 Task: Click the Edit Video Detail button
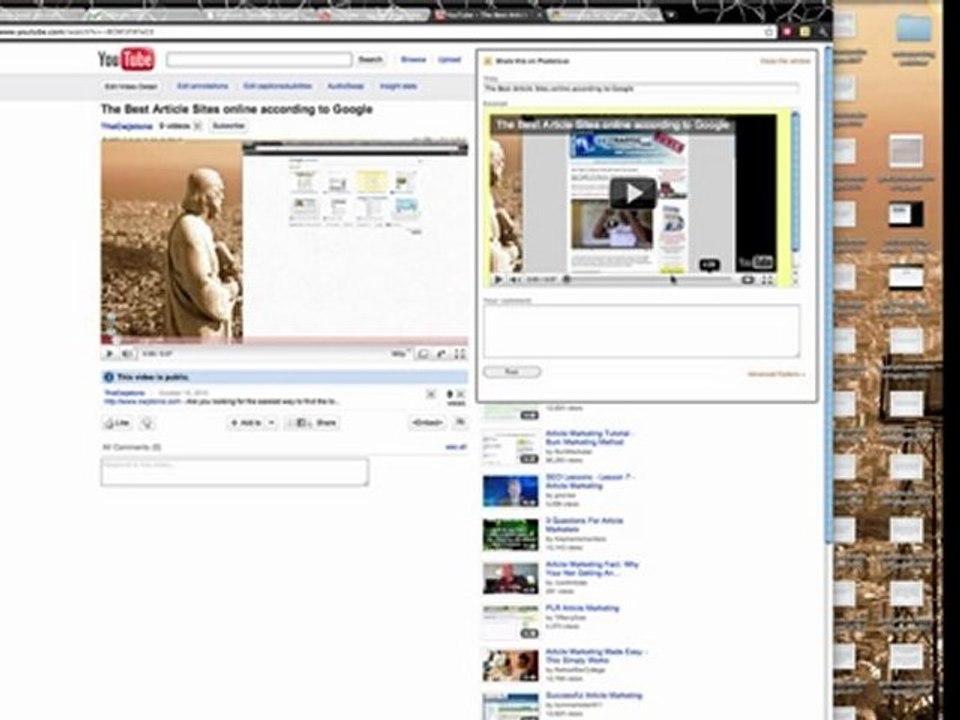[131, 86]
